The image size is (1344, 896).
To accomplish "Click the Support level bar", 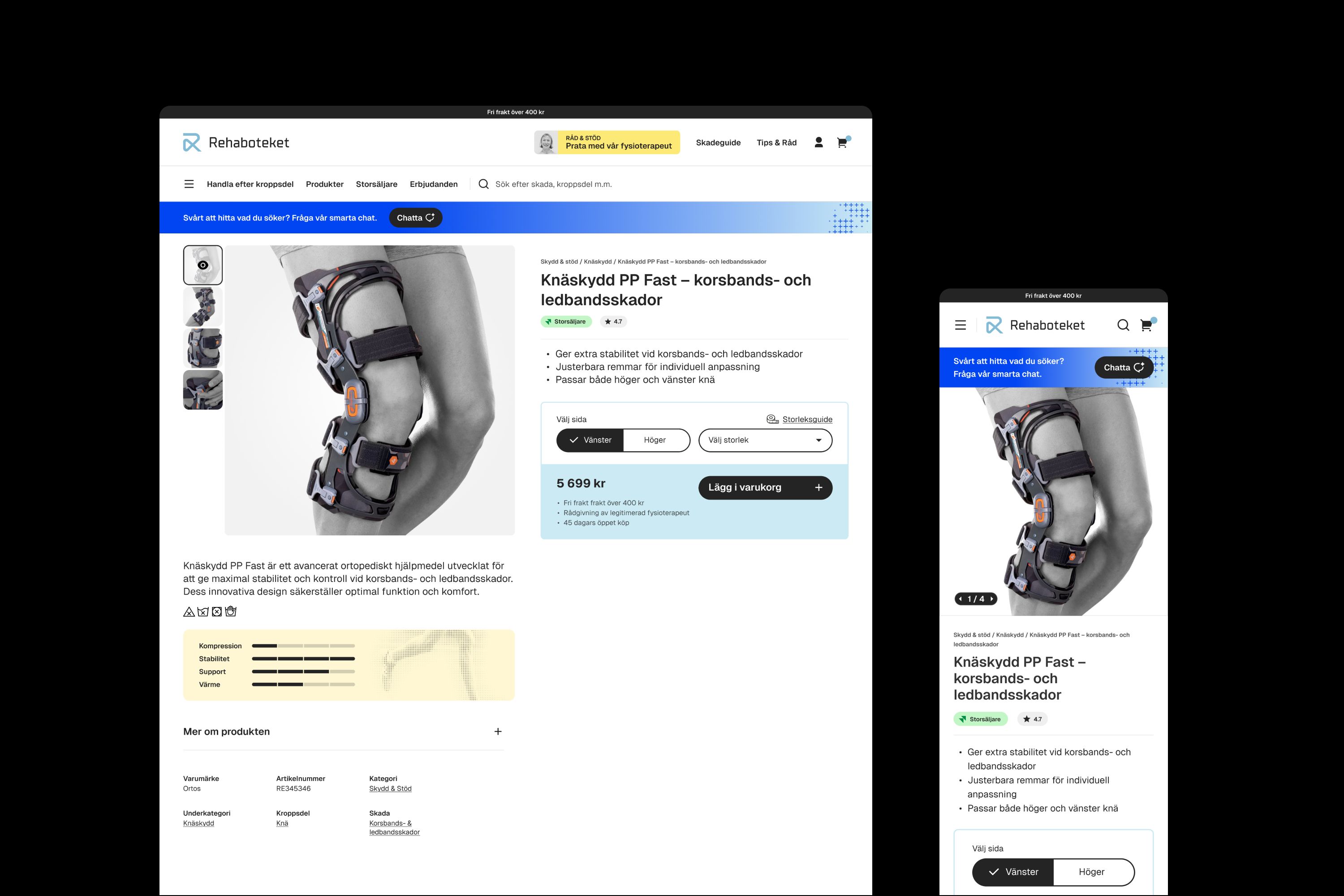I will pos(303,672).
